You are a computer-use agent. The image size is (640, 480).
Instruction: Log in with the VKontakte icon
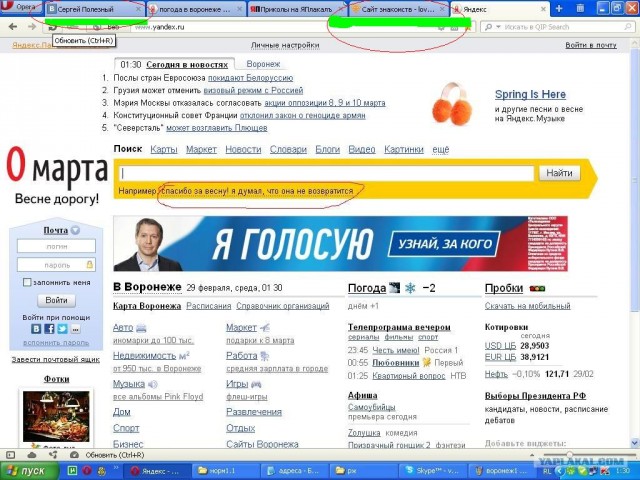click(x=36, y=329)
